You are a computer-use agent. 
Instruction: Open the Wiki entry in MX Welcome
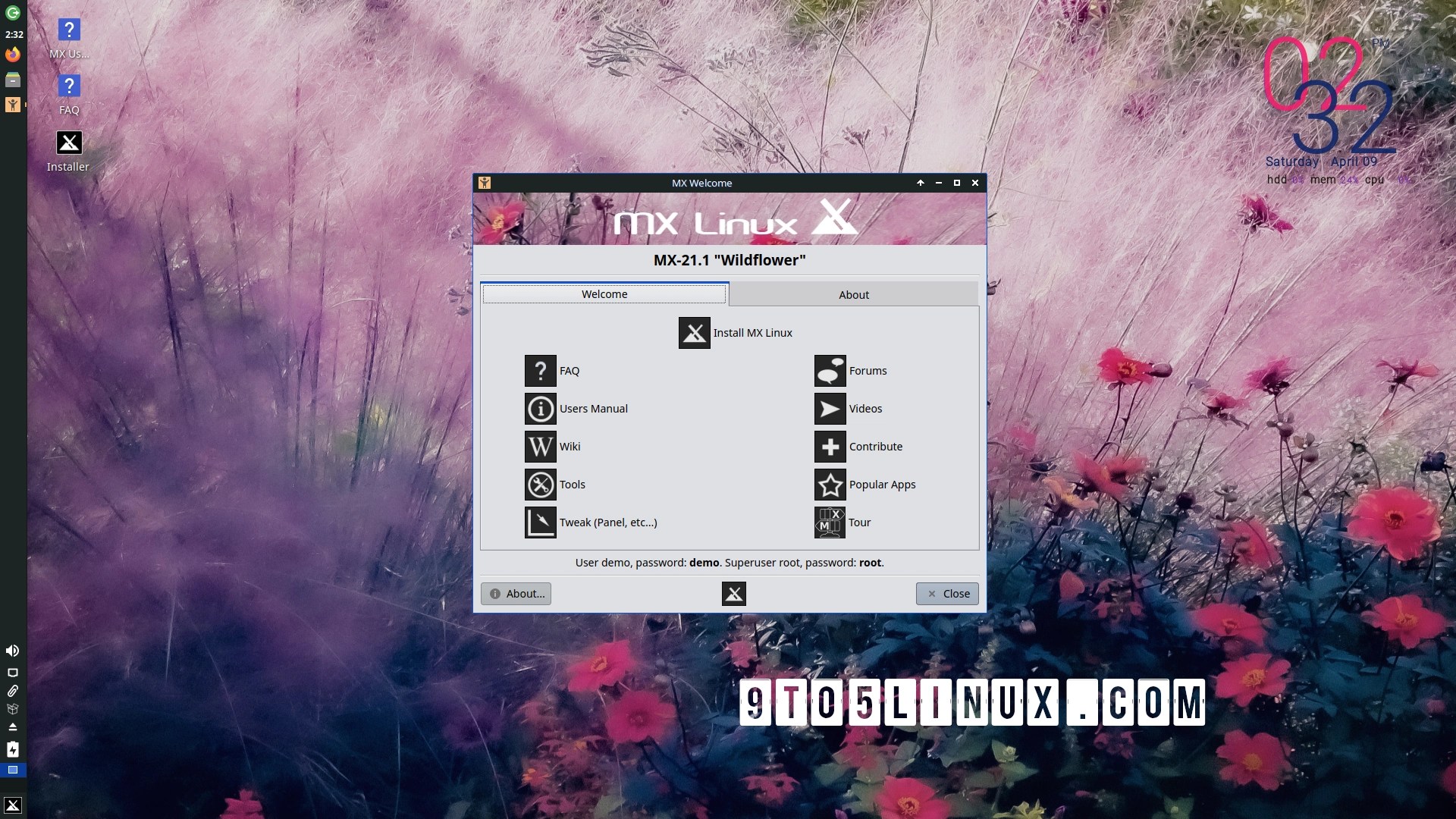[553, 447]
